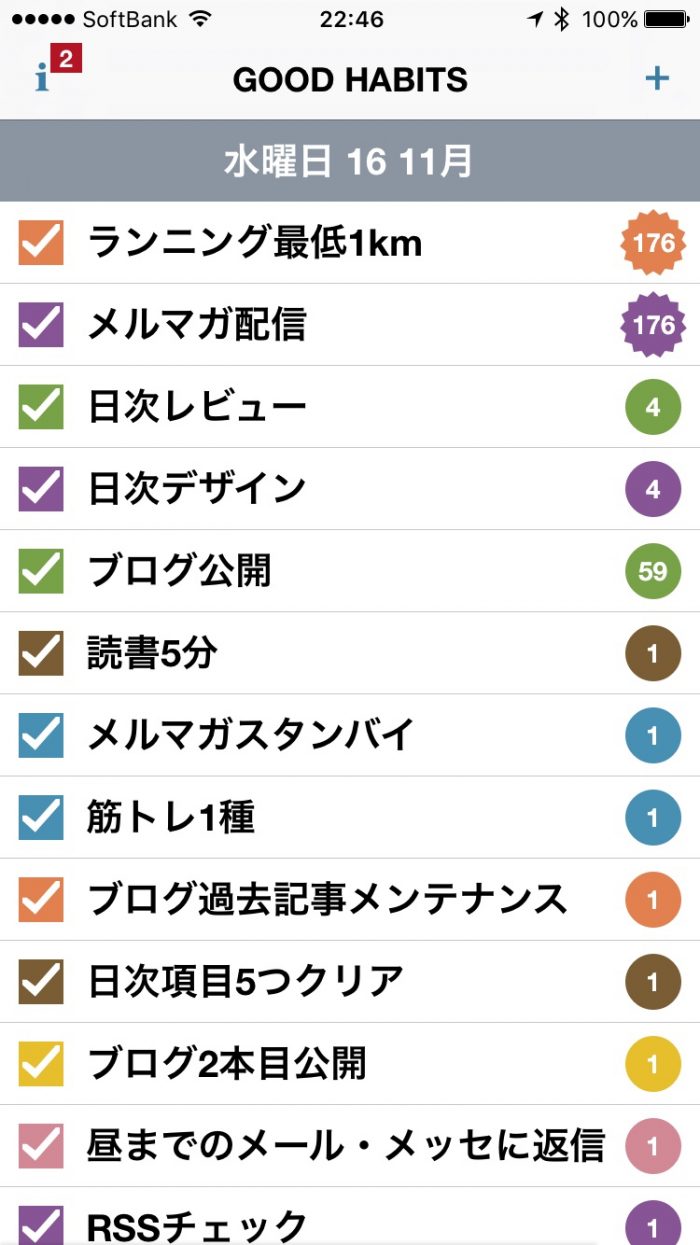Tap the brown 1 badge for 読書5分
Screen dimensions: 700x1245
(x=653, y=653)
